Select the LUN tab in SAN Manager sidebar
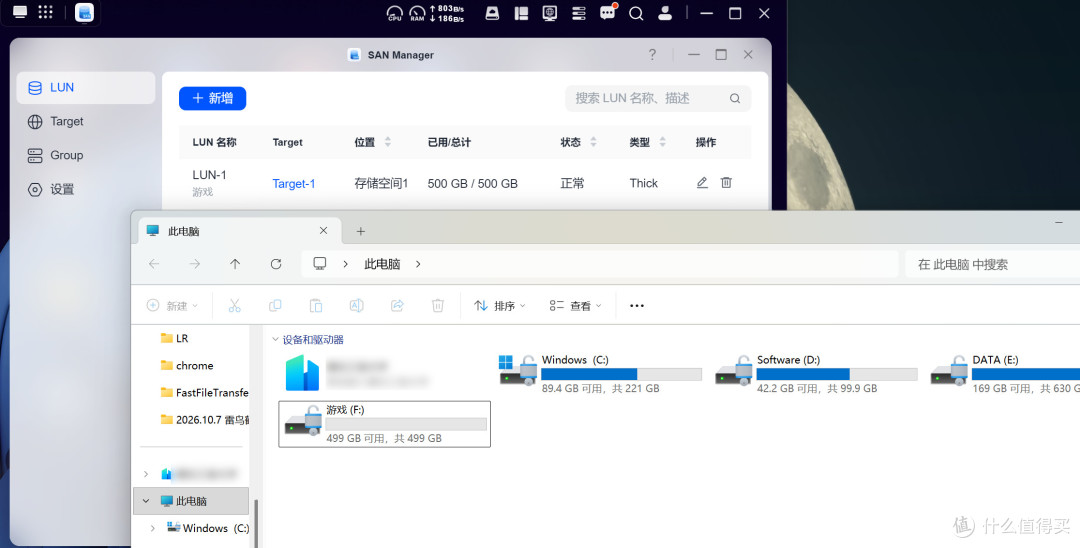 85,87
